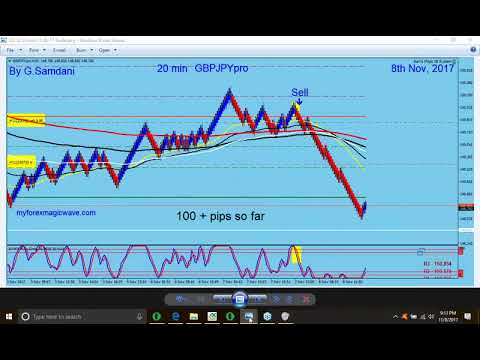Open the Print dropdown menu
480x360 pixels.
[x=37, y=50]
